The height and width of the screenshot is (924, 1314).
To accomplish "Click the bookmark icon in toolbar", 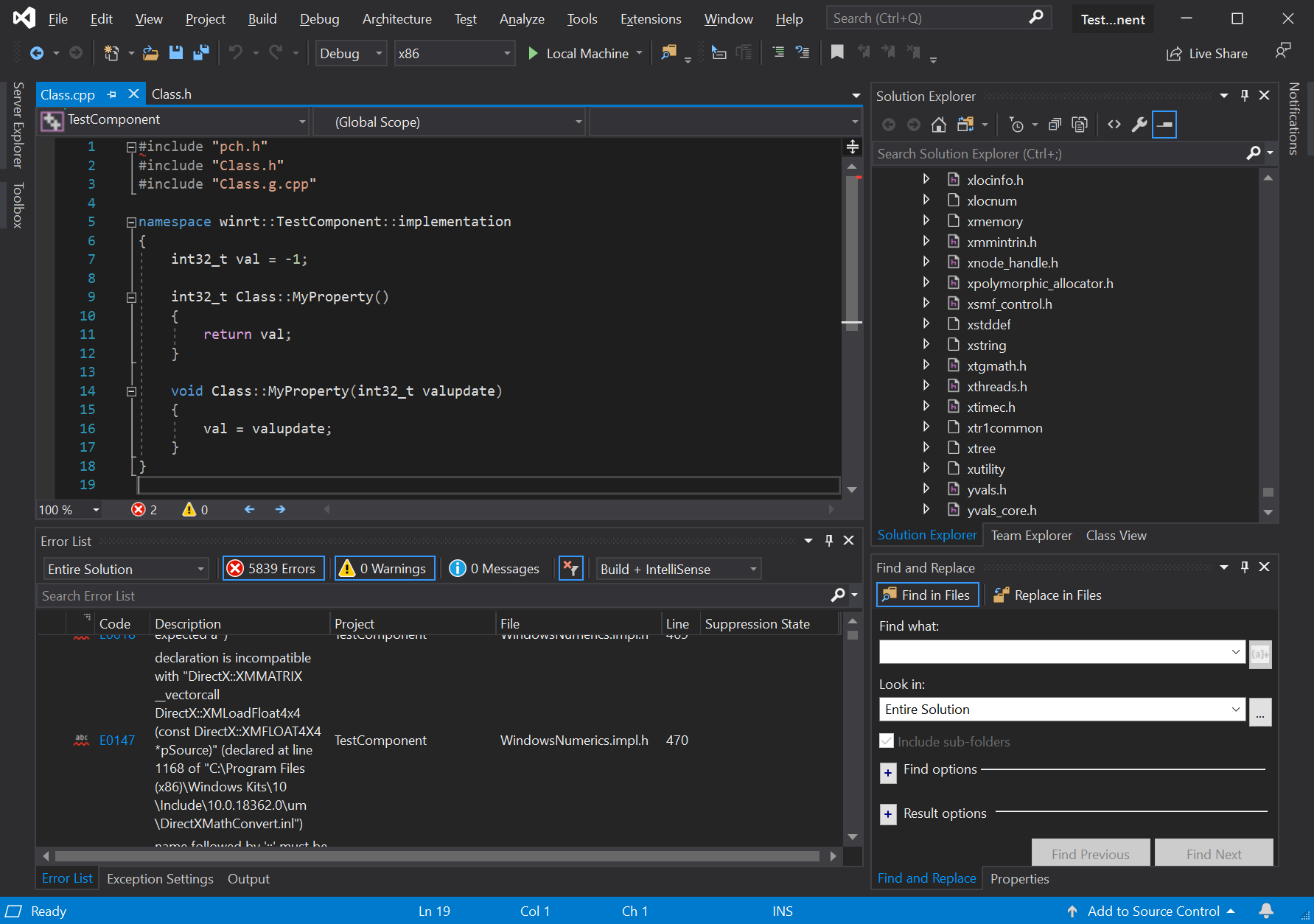I will [837, 52].
